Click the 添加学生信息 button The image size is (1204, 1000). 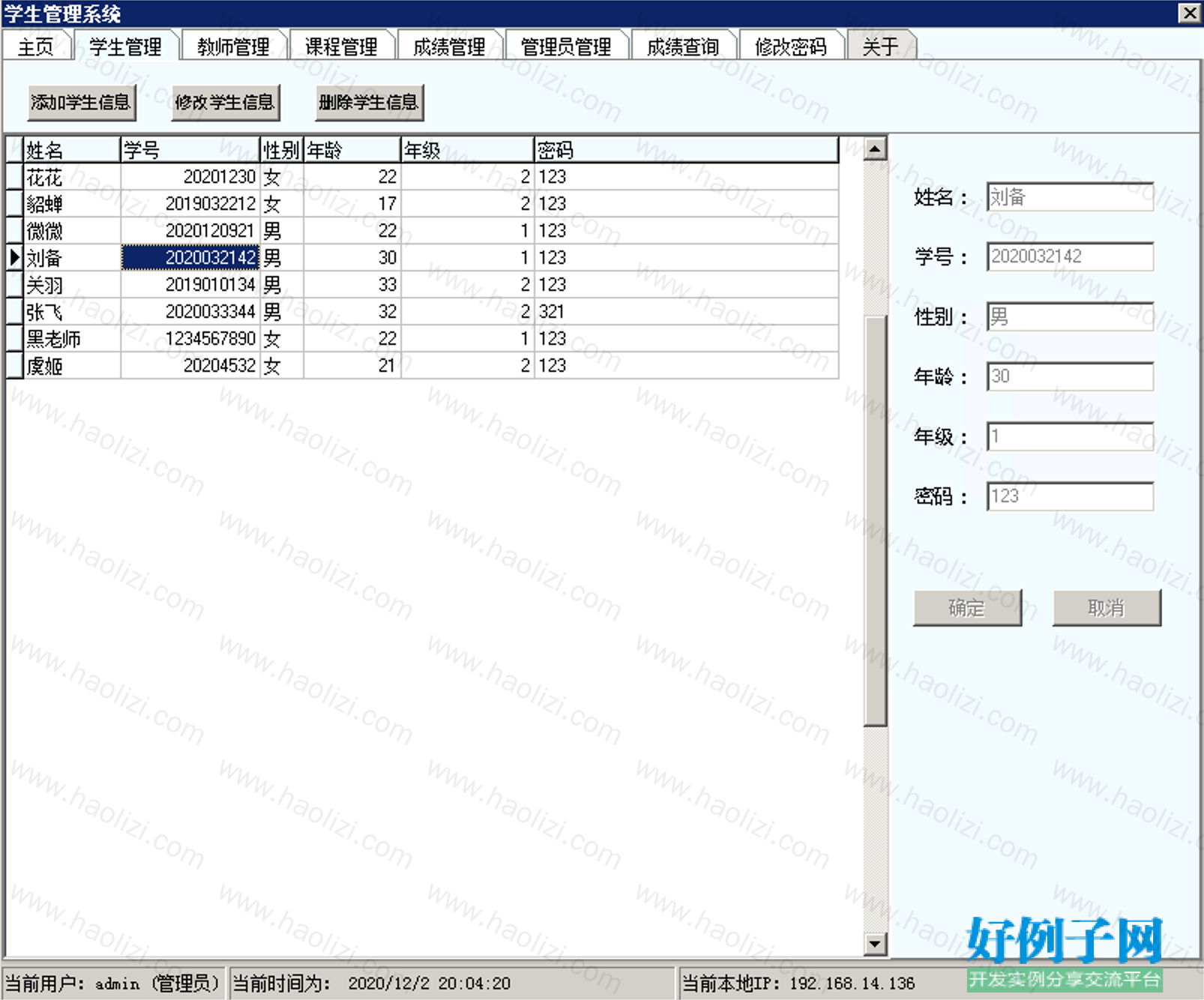pos(82,103)
